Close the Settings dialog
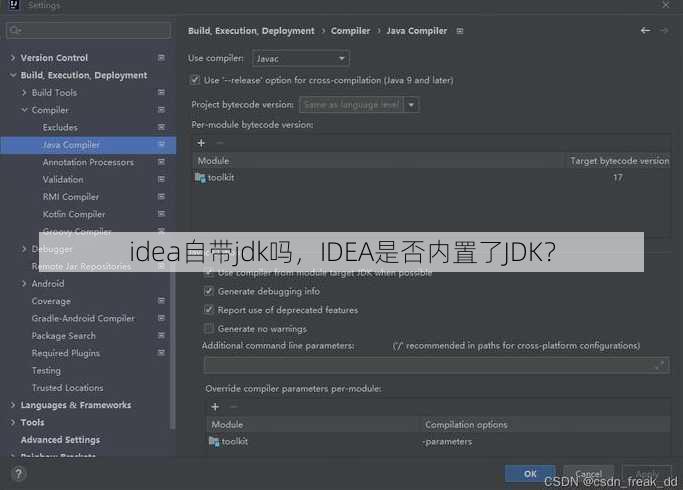 (x=666, y=5)
